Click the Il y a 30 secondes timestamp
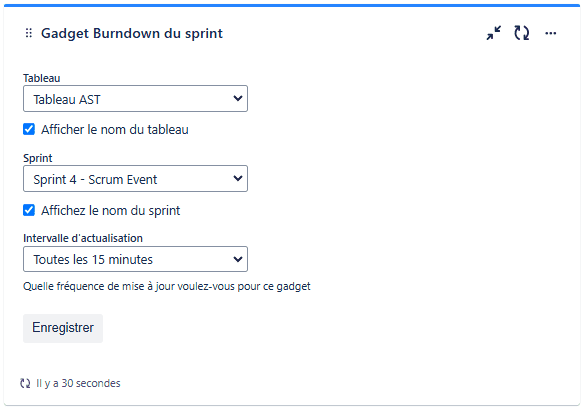Screen dimensions: 585x408 click(78, 383)
